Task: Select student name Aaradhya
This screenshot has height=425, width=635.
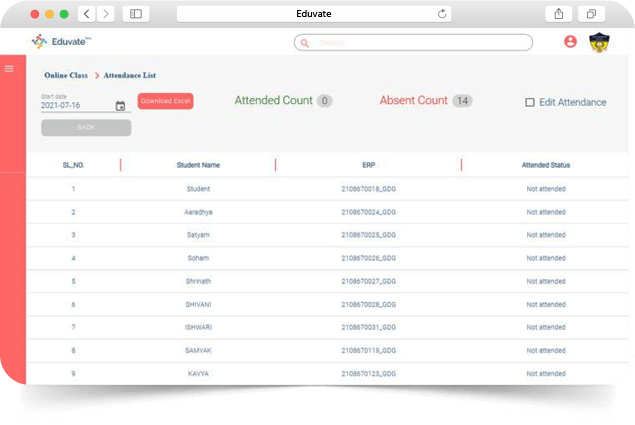Action: [198, 212]
